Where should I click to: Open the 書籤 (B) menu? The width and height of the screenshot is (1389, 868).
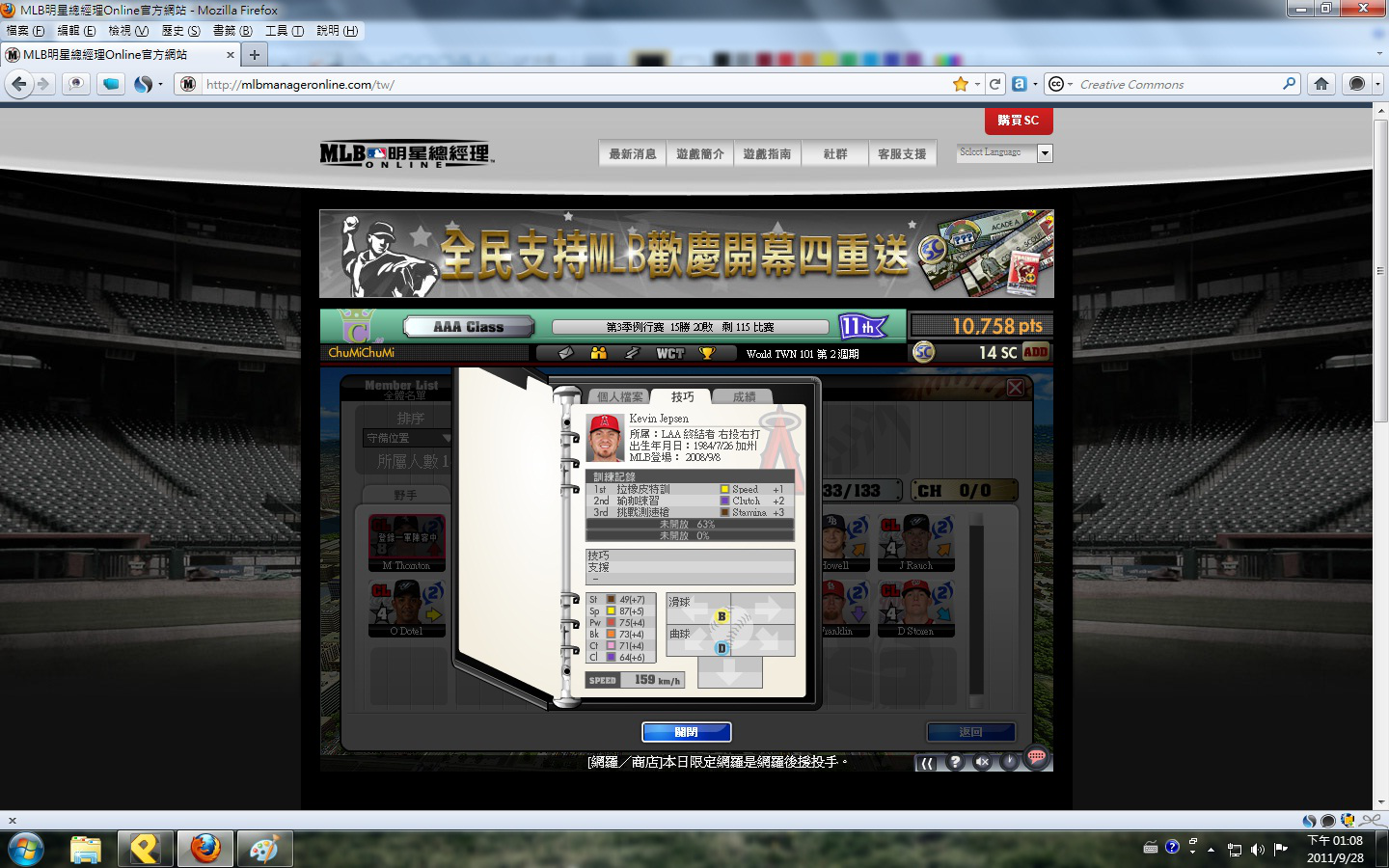(x=232, y=31)
